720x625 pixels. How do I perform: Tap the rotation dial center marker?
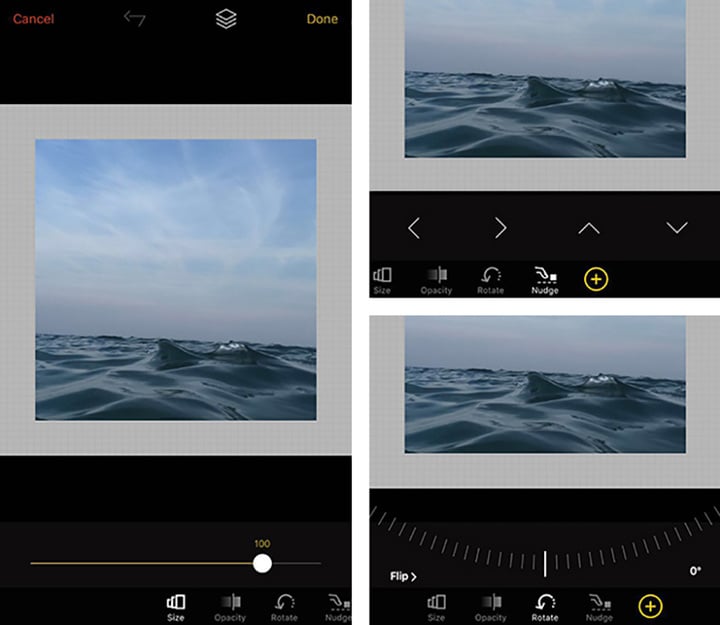[x=545, y=563]
